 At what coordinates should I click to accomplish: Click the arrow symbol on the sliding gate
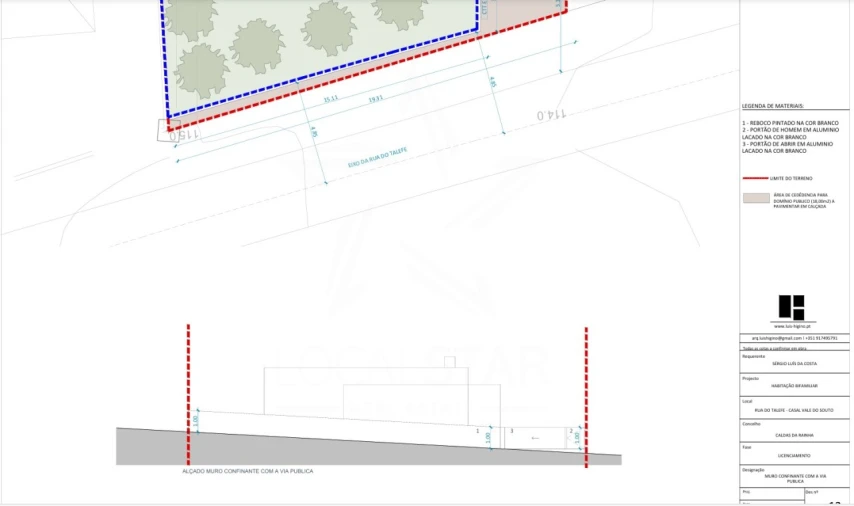(536, 437)
